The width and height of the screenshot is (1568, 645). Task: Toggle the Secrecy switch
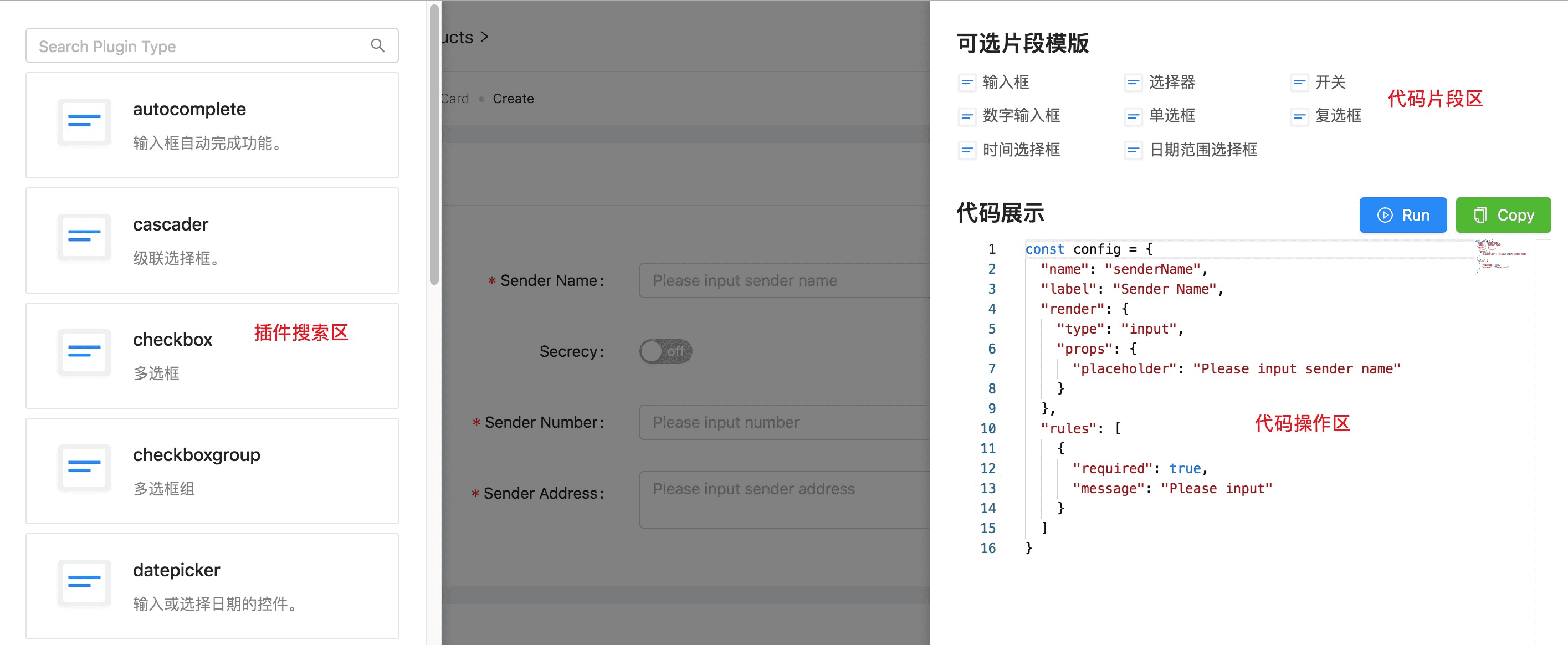(665, 351)
